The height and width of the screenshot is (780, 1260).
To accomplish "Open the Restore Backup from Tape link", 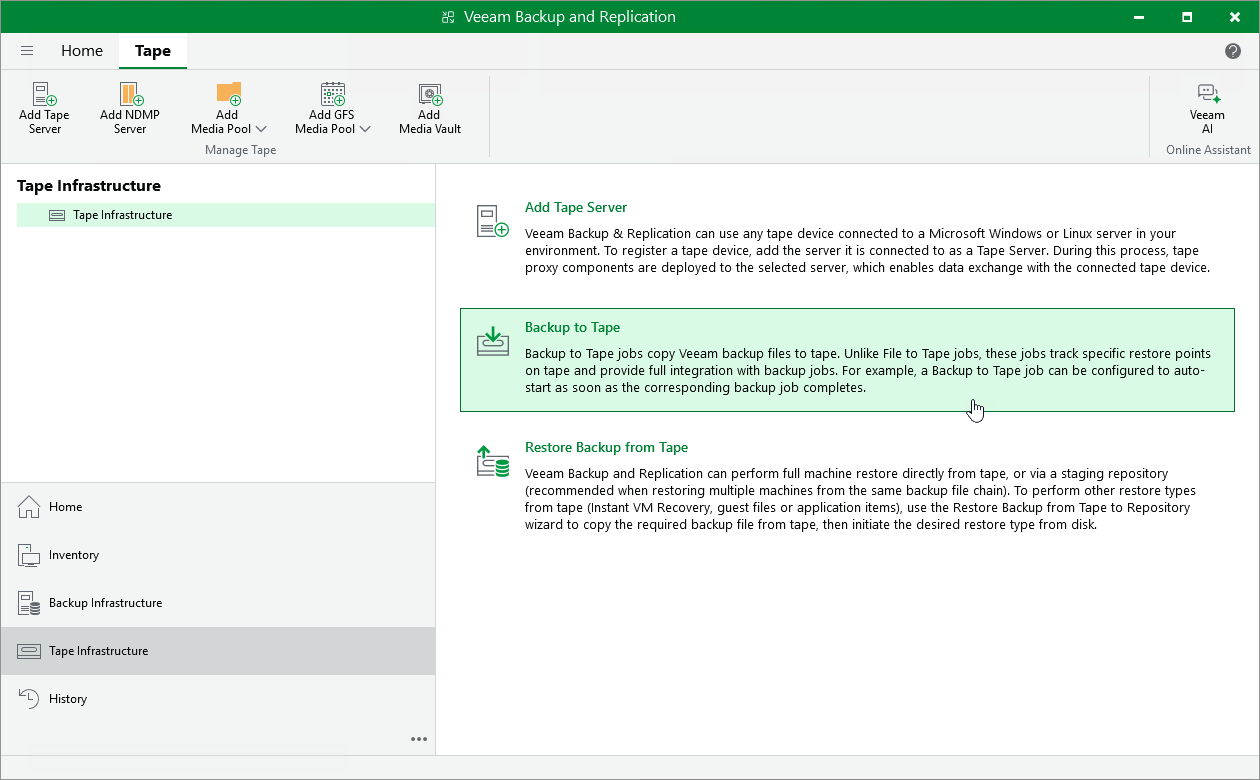I will [606, 448].
